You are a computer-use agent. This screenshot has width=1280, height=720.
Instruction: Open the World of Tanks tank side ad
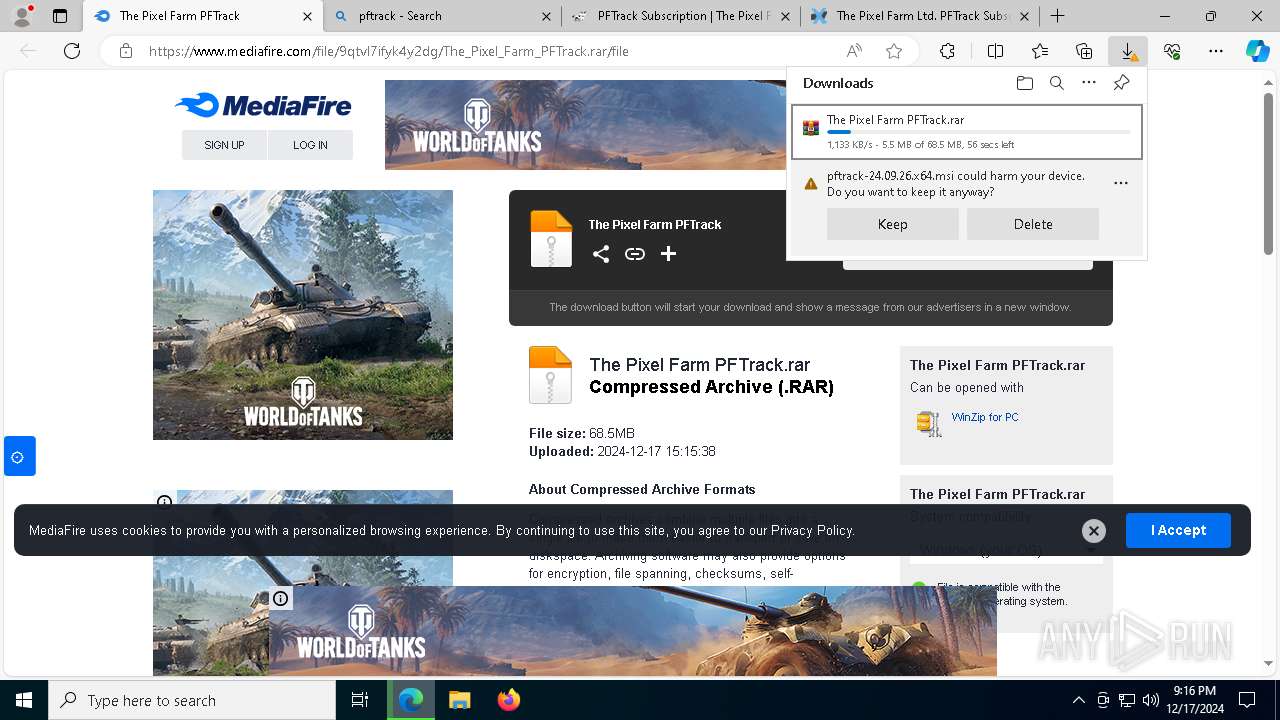(x=303, y=315)
